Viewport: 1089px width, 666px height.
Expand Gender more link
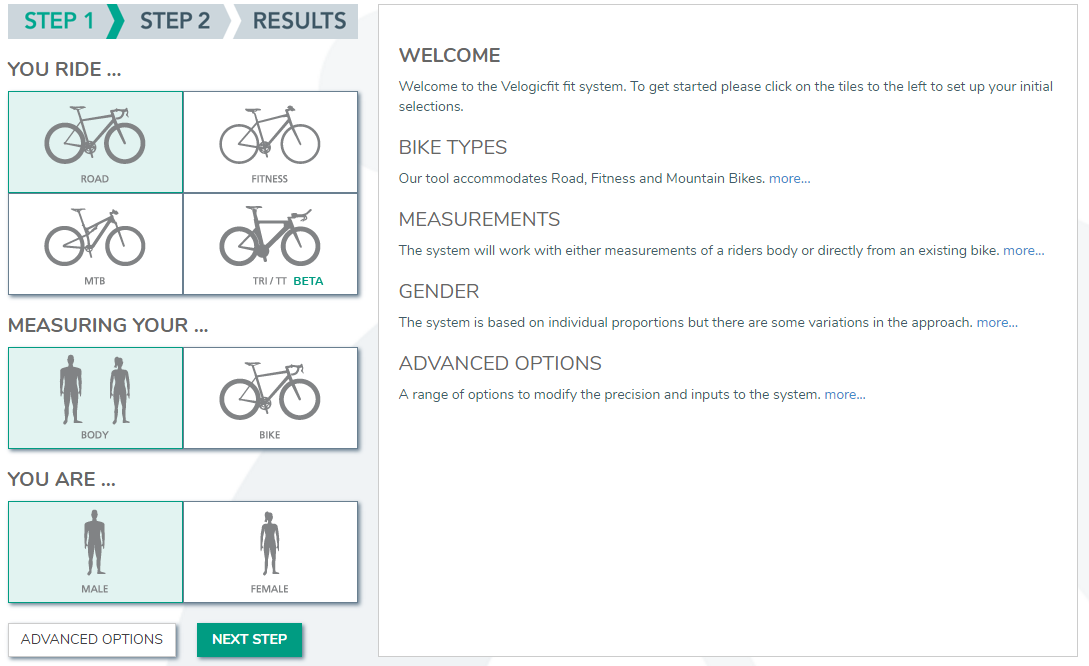(997, 323)
